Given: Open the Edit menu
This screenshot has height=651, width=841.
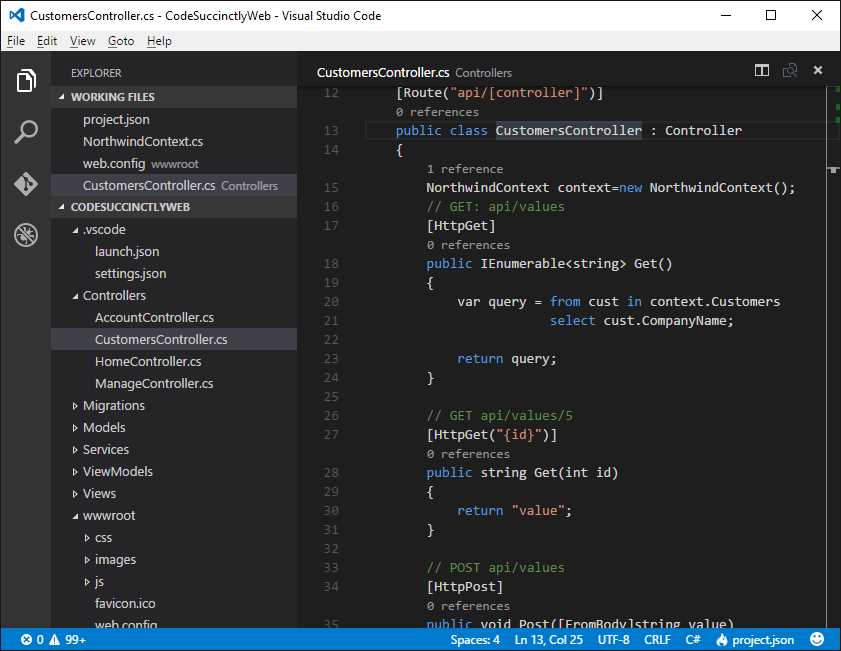Looking at the screenshot, I should [x=47, y=41].
